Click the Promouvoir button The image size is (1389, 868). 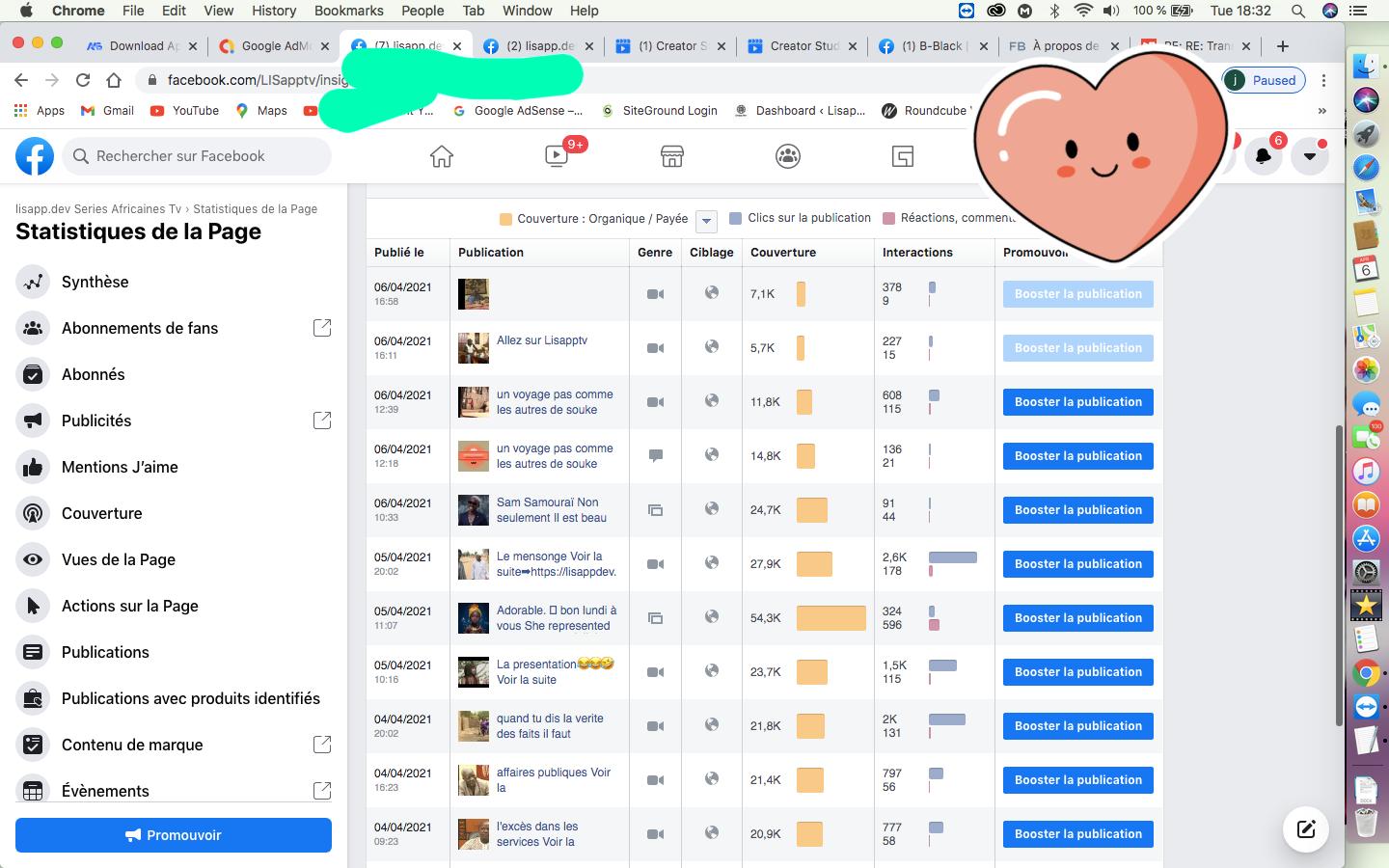(x=174, y=835)
